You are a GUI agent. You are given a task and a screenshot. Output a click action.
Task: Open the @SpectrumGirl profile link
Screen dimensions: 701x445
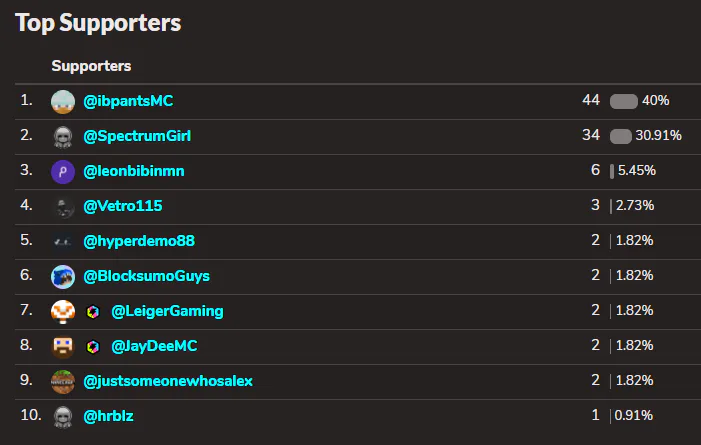click(137, 136)
